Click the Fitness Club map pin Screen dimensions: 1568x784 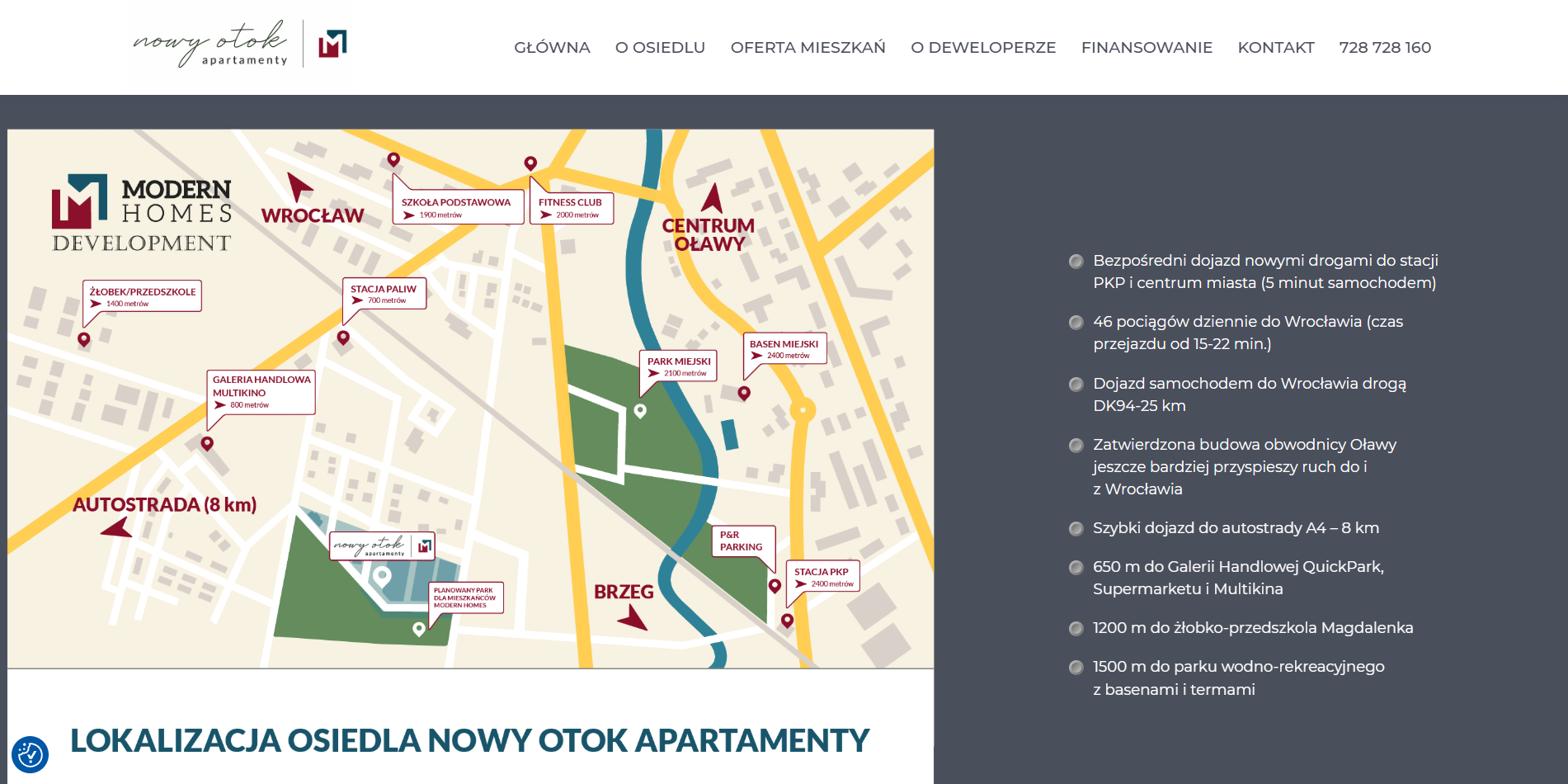(x=530, y=163)
